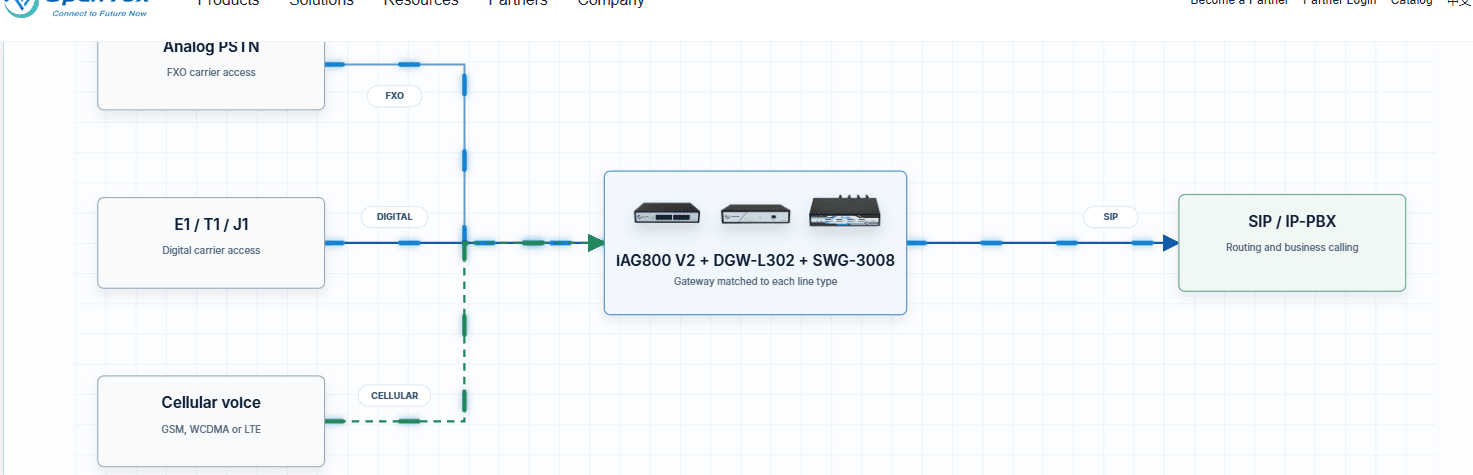
Task: Click the E1 / T1 / J1 heading
Action: click(x=211, y=224)
